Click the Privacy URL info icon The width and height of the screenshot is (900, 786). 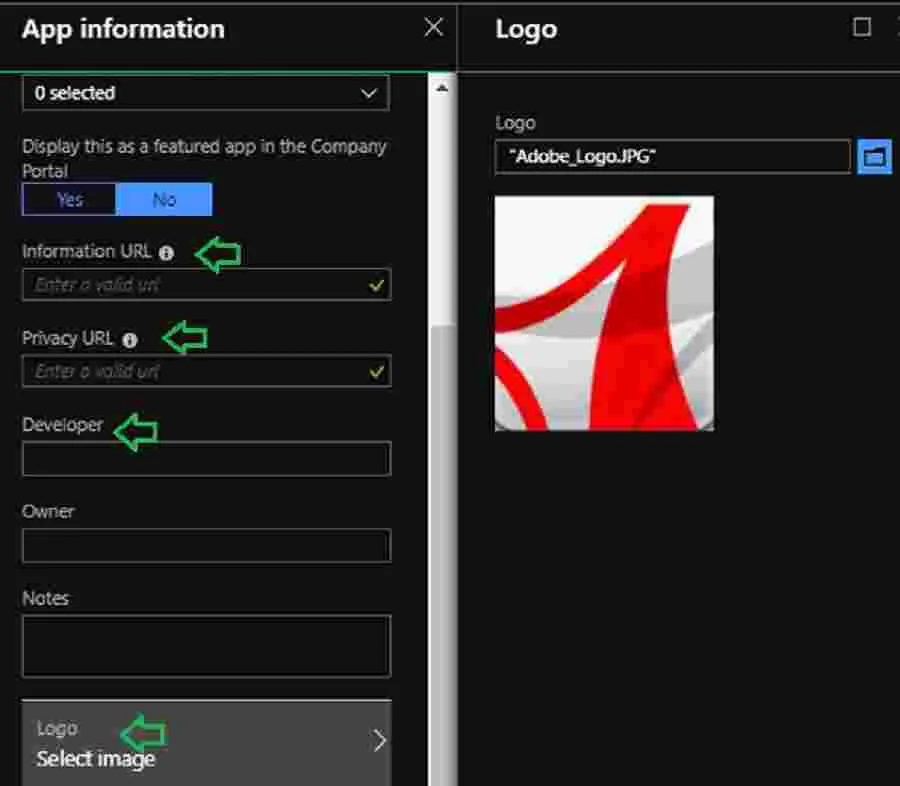coord(129,340)
